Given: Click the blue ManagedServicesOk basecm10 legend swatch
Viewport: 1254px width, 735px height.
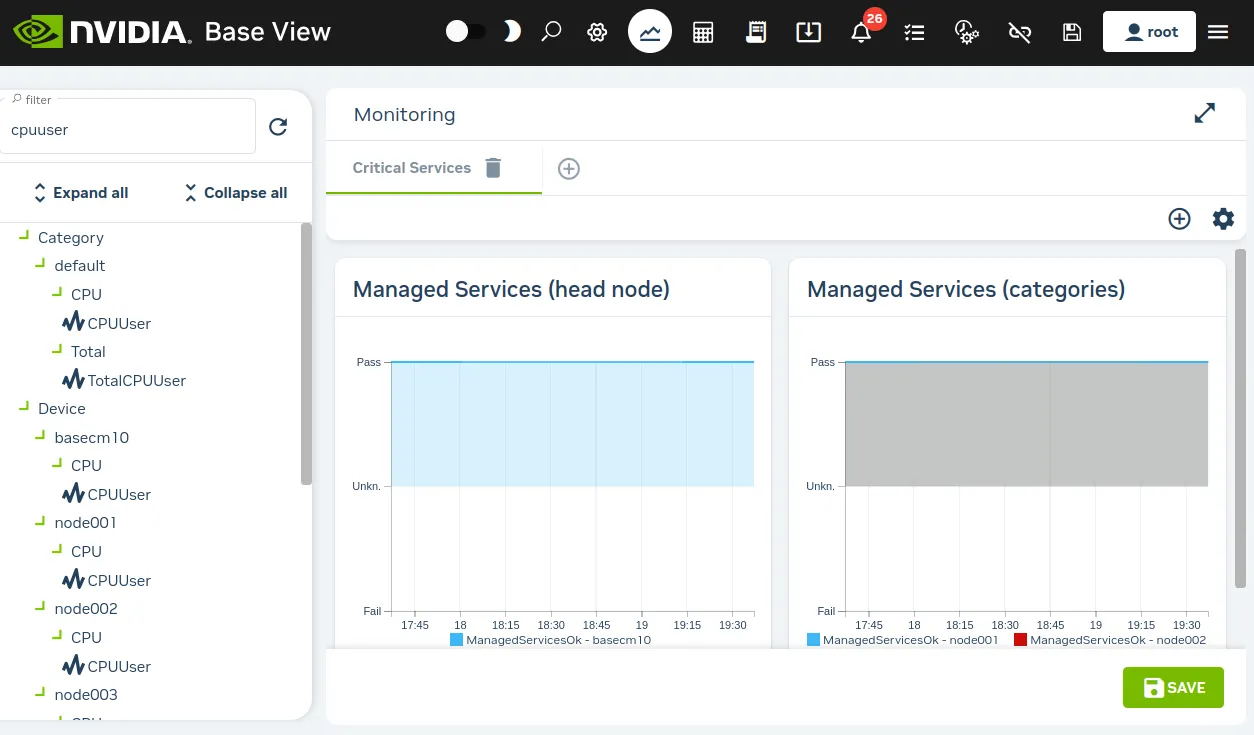Looking at the screenshot, I should 456,640.
